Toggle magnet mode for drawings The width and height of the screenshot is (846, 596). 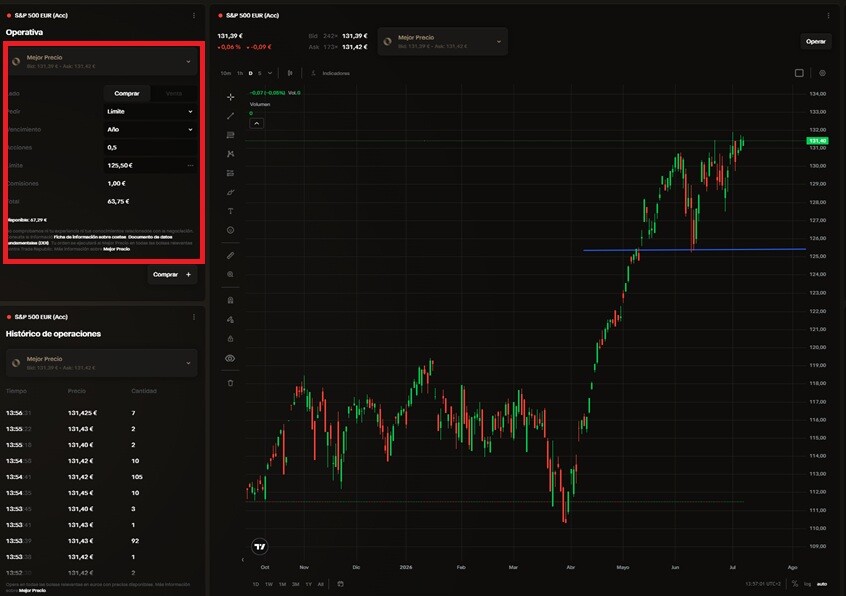click(x=230, y=300)
